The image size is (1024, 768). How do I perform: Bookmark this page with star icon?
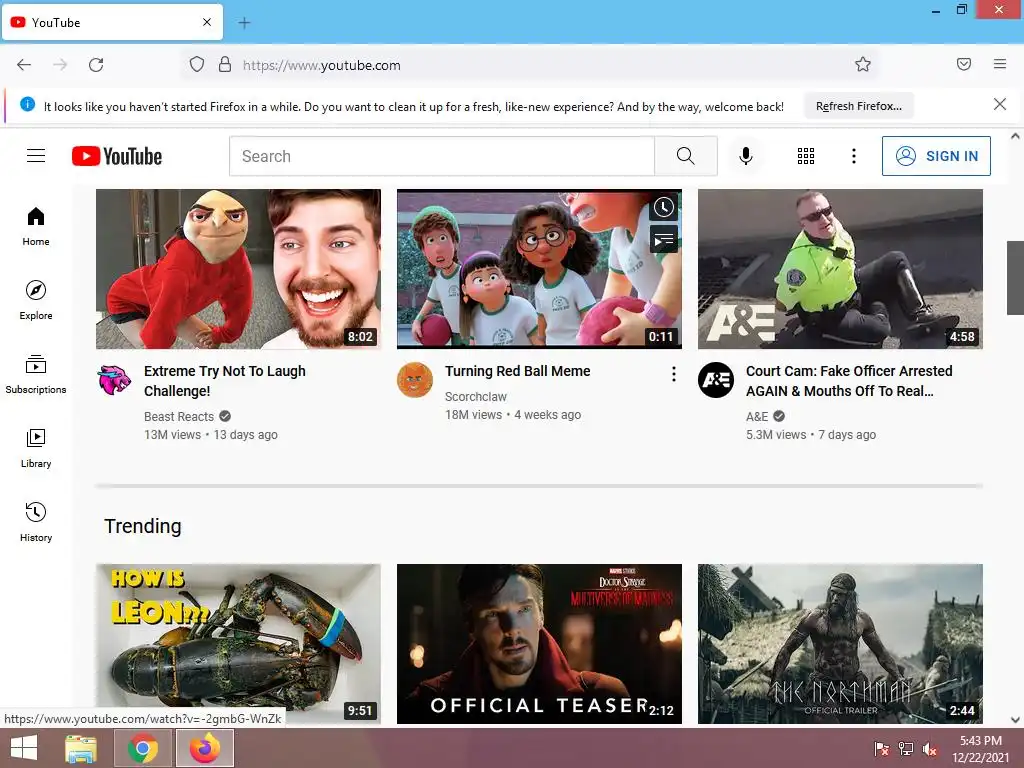point(863,64)
